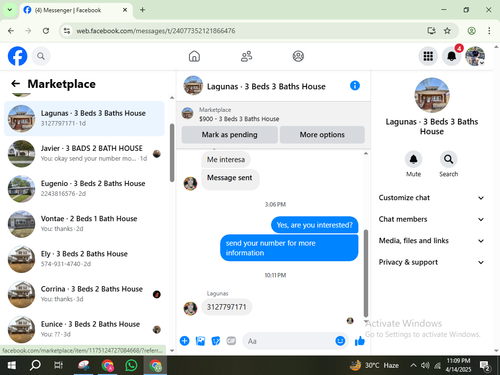Open Chrome three-dot menu
Image resolution: width=500 pixels, height=375 pixels.
click(489, 31)
